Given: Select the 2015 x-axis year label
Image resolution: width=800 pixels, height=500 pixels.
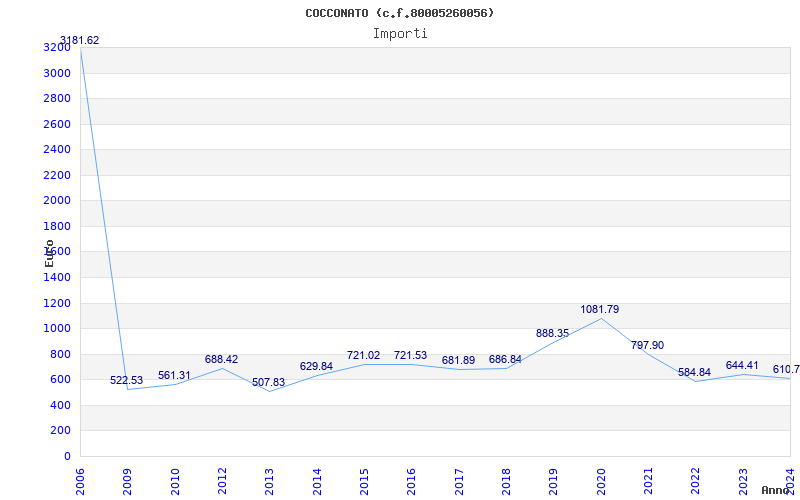Looking at the screenshot, I should click(x=364, y=482).
